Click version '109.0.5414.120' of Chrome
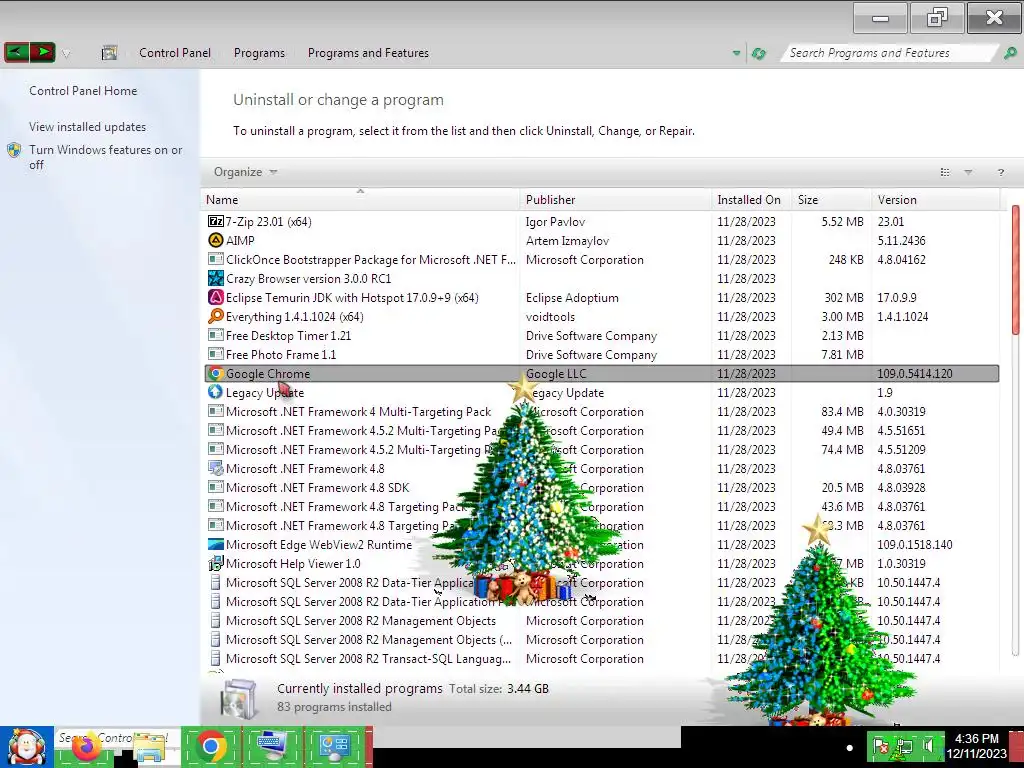 click(x=914, y=374)
